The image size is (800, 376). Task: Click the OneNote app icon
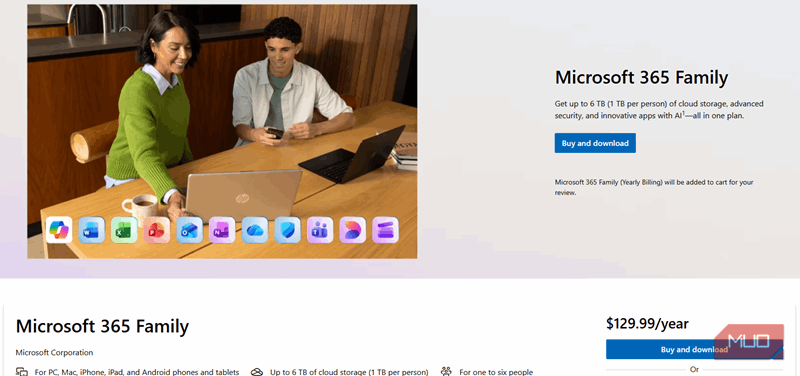point(222,230)
